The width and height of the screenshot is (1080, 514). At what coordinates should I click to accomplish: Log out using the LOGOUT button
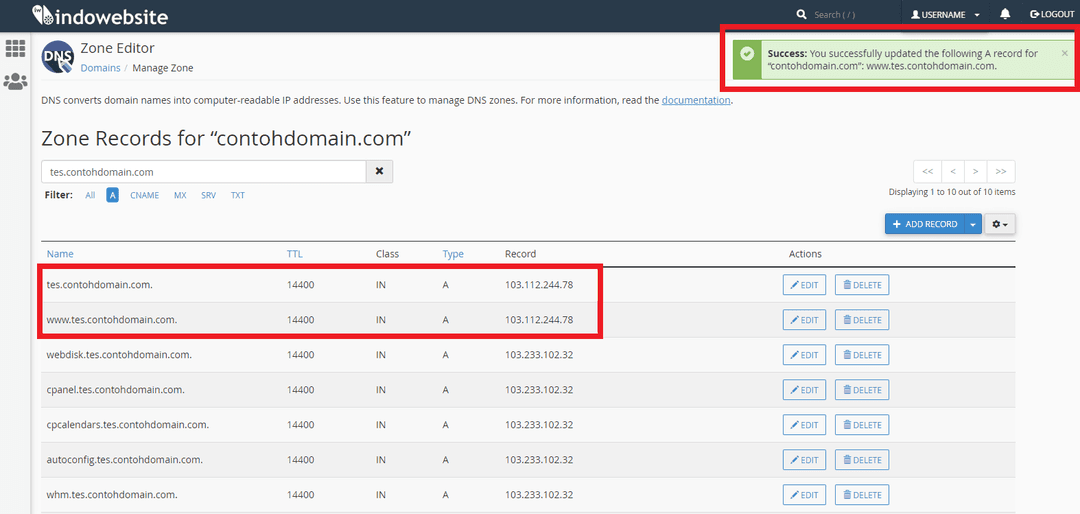(x=1052, y=14)
